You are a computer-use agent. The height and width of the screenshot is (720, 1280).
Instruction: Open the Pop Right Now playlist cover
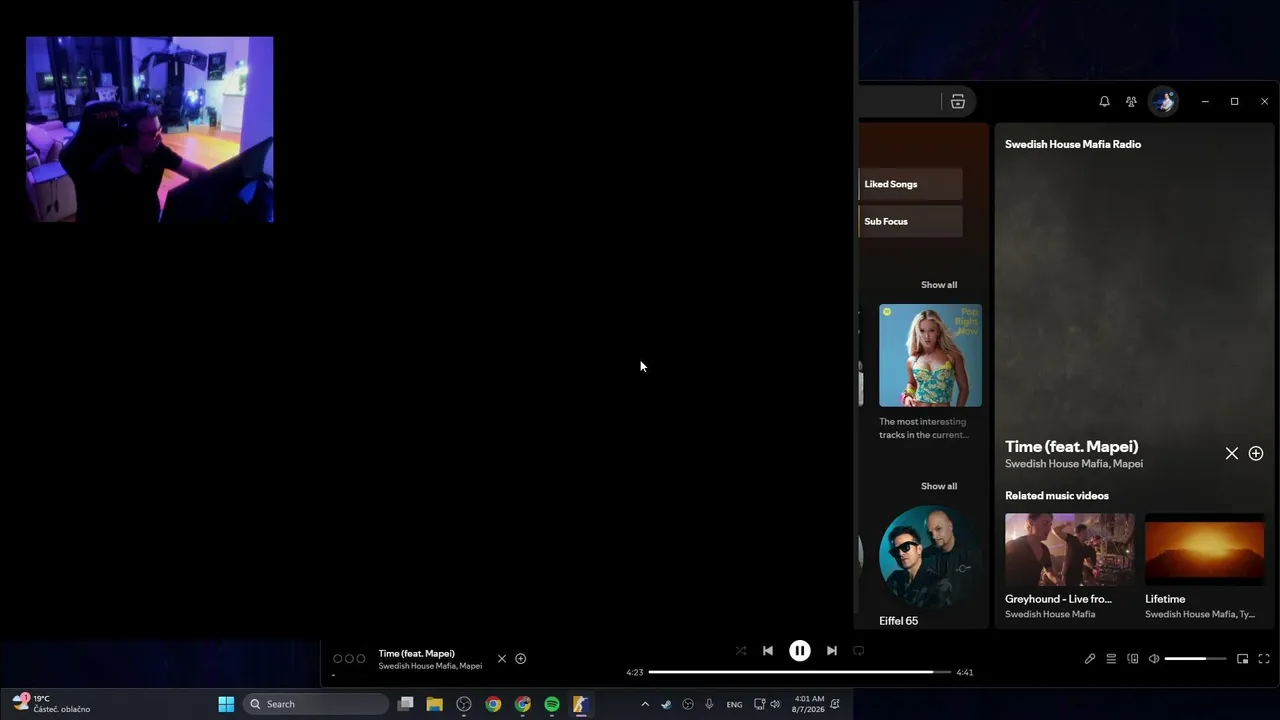[930, 355]
